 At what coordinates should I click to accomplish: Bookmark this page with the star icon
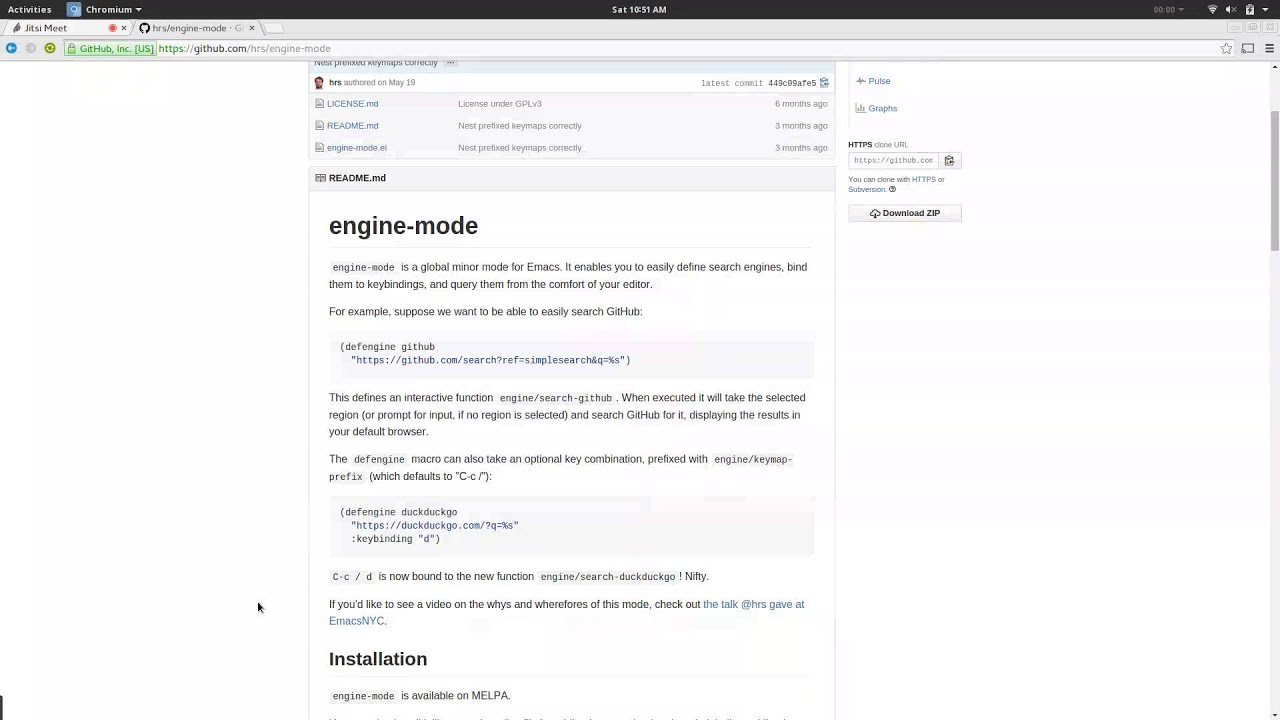point(1226,48)
